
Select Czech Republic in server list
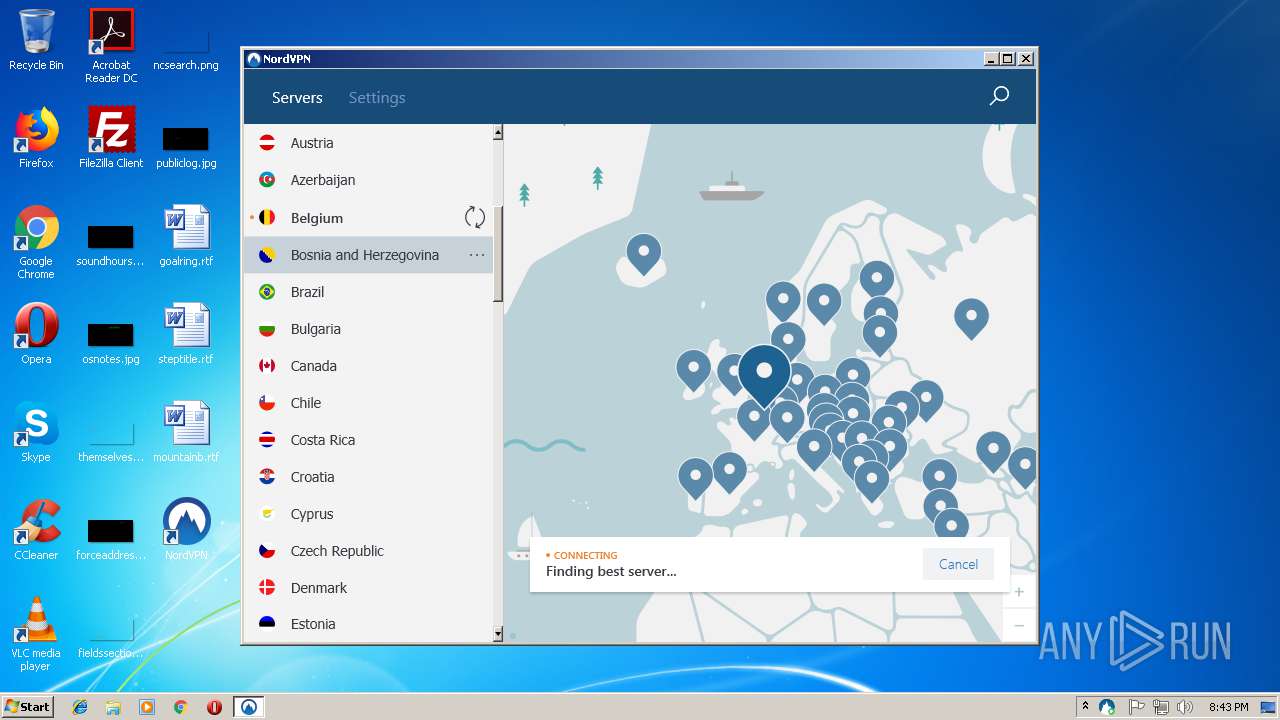pyautogui.click(x=368, y=551)
